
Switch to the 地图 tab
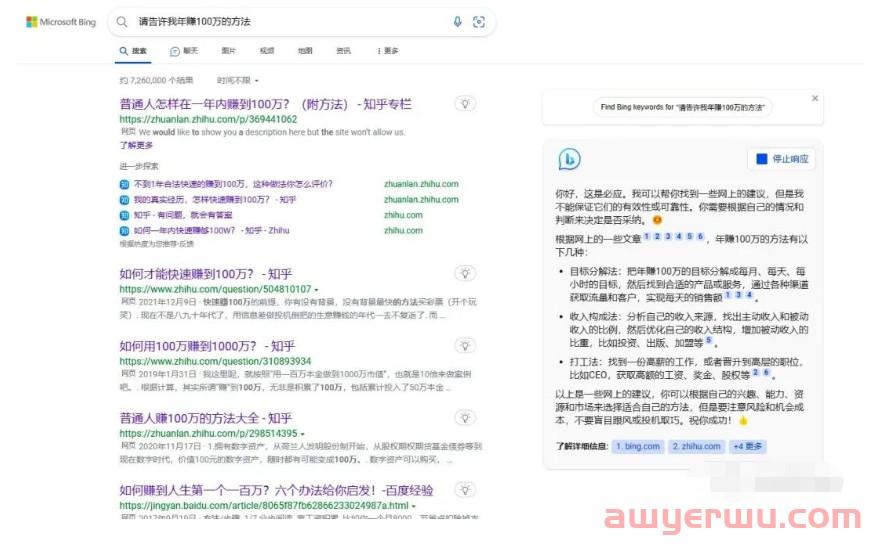pyautogui.click(x=305, y=51)
